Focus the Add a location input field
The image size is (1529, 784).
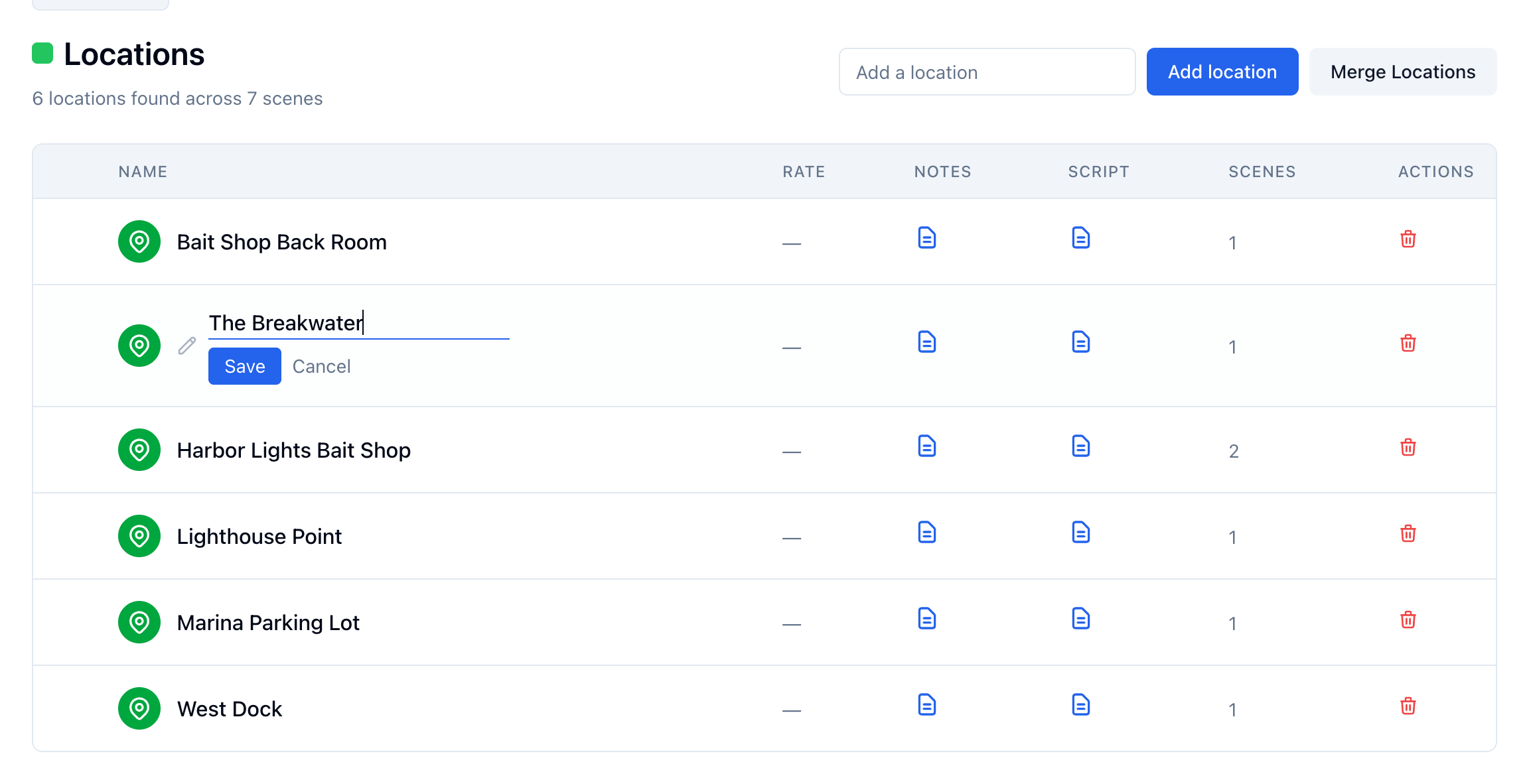[987, 72]
